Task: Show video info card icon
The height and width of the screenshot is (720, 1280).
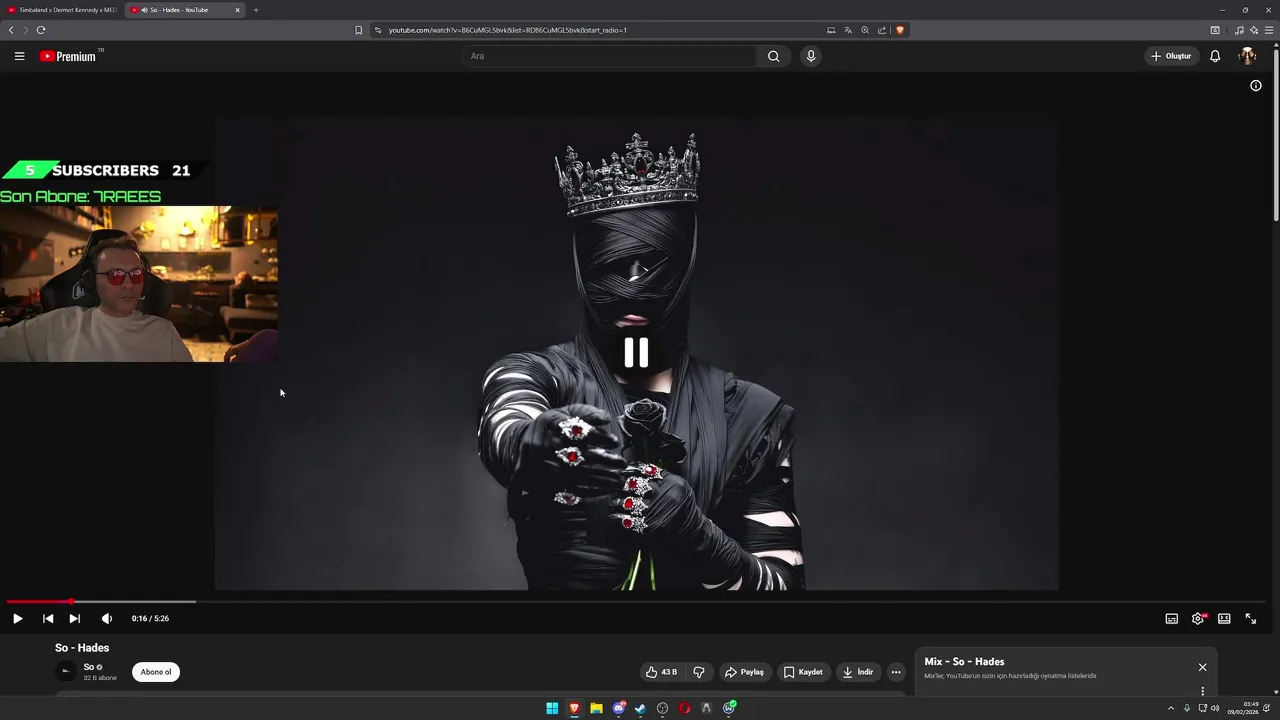Action: click(x=1256, y=86)
